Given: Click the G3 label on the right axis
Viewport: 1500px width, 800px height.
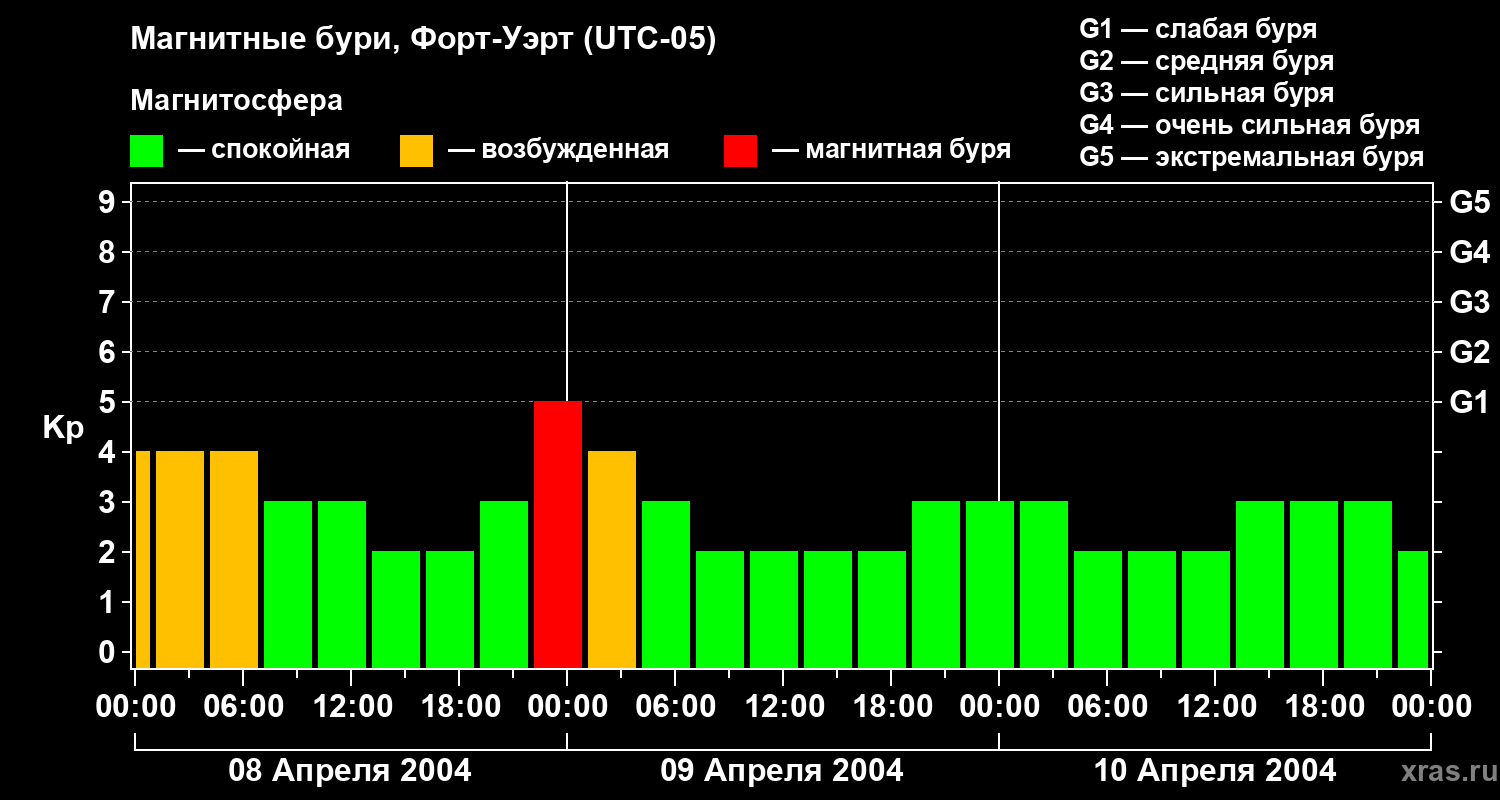Looking at the screenshot, I should tap(1469, 302).
